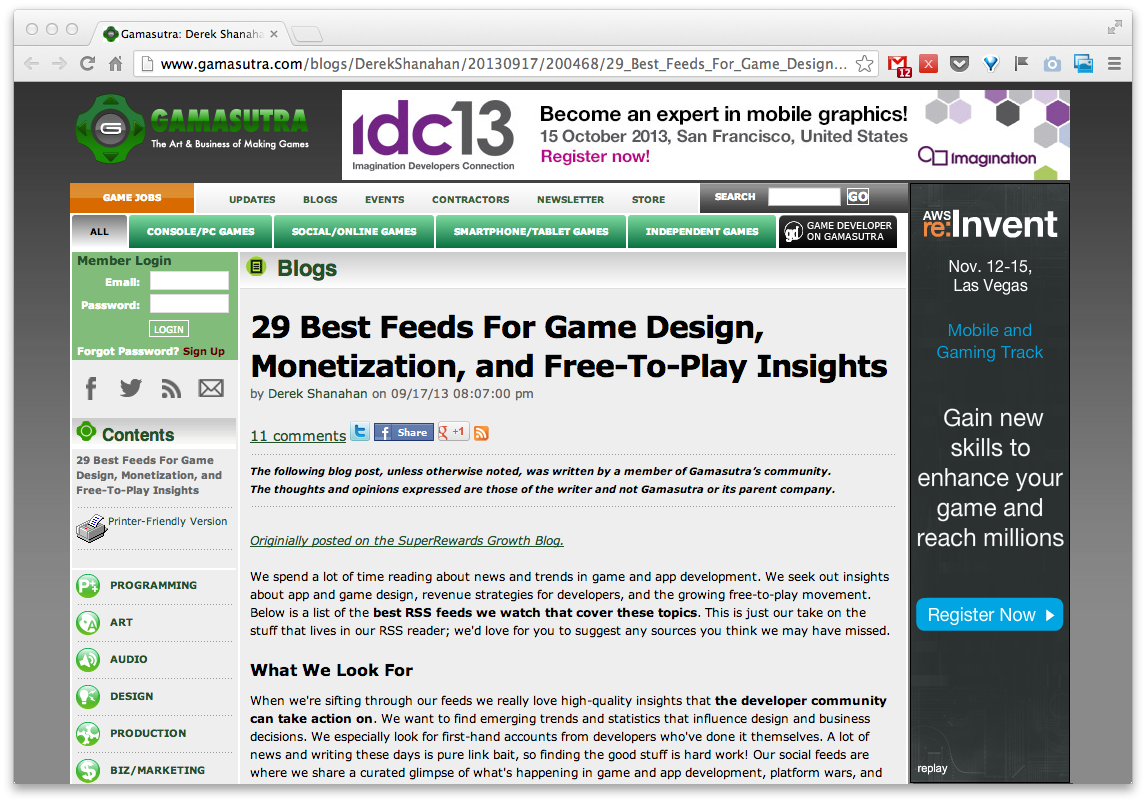Click the idc13 banner advertisement

tap(706, 135)
